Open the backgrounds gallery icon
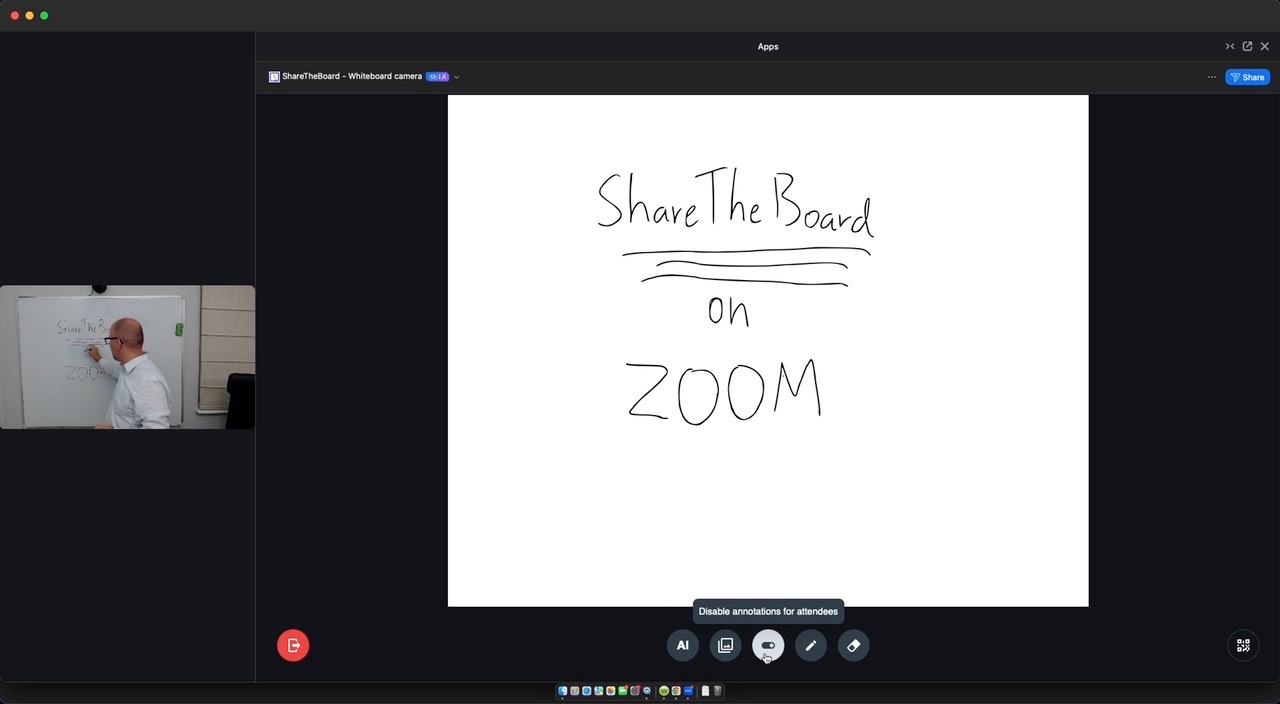This screenshot has width=1280, height=704. (725, 645)
